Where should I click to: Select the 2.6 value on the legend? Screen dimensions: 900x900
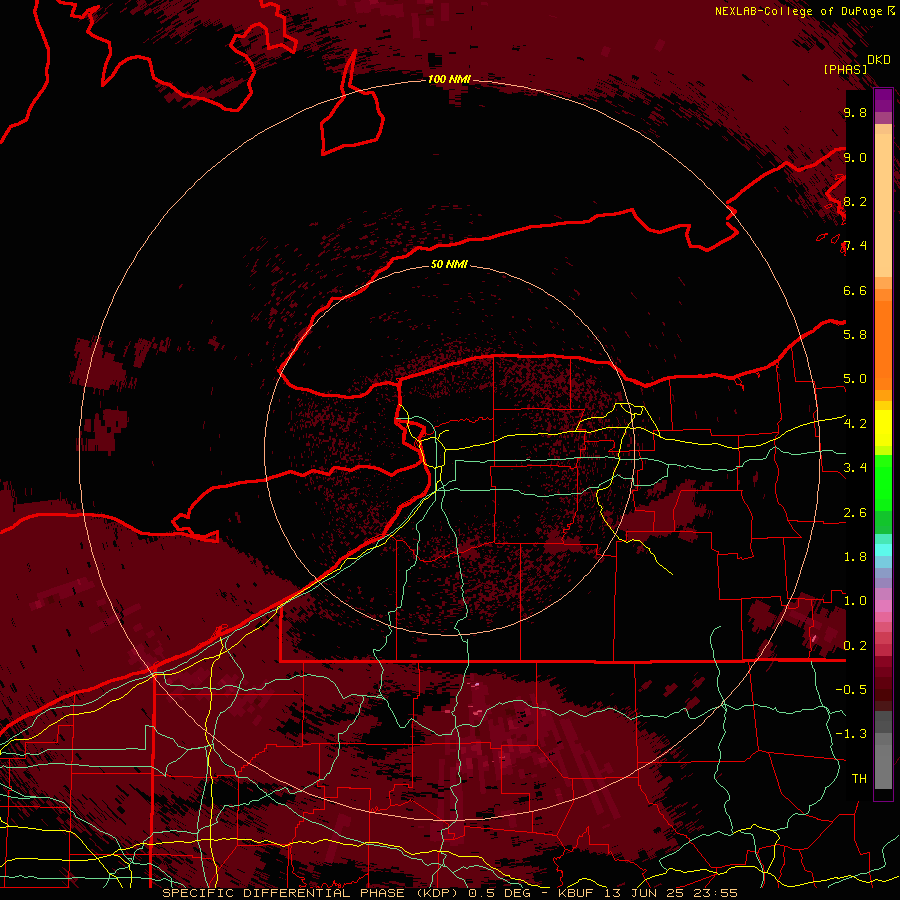(x=855, y=512)
